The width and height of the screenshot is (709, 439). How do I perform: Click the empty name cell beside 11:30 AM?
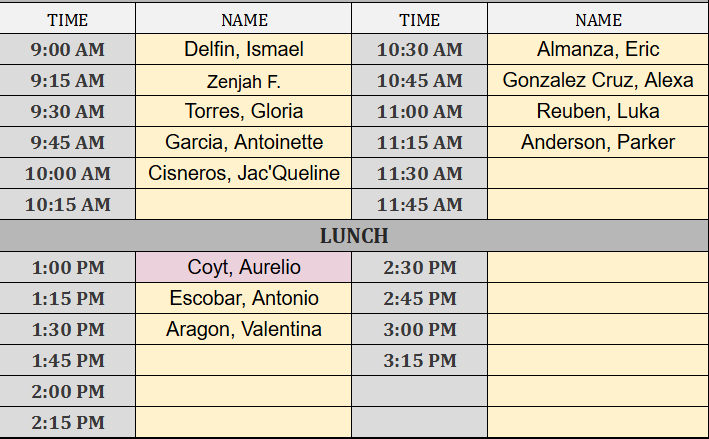pos(598,173)
